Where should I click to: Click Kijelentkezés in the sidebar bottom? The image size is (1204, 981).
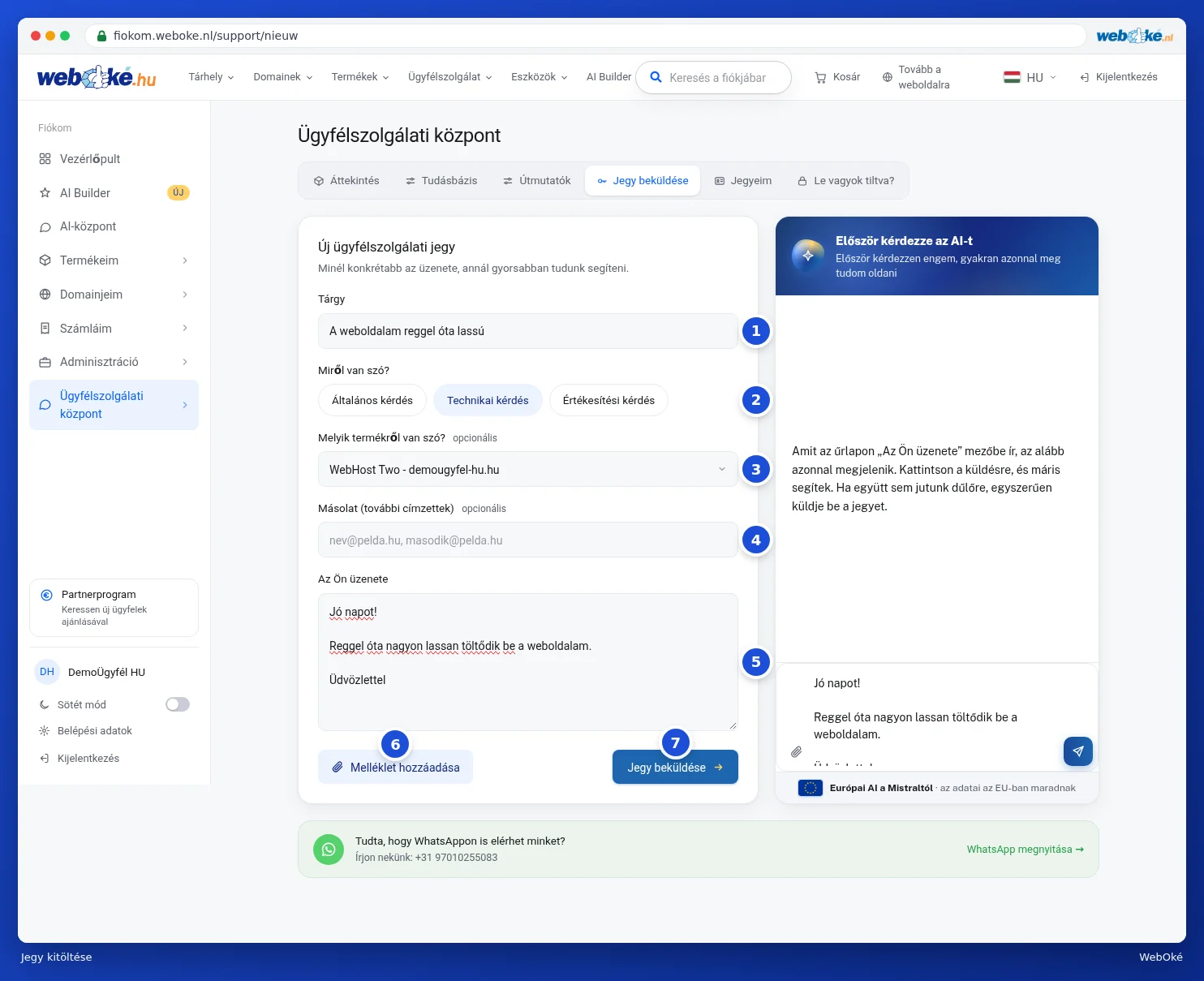click(x=80, y=759)
